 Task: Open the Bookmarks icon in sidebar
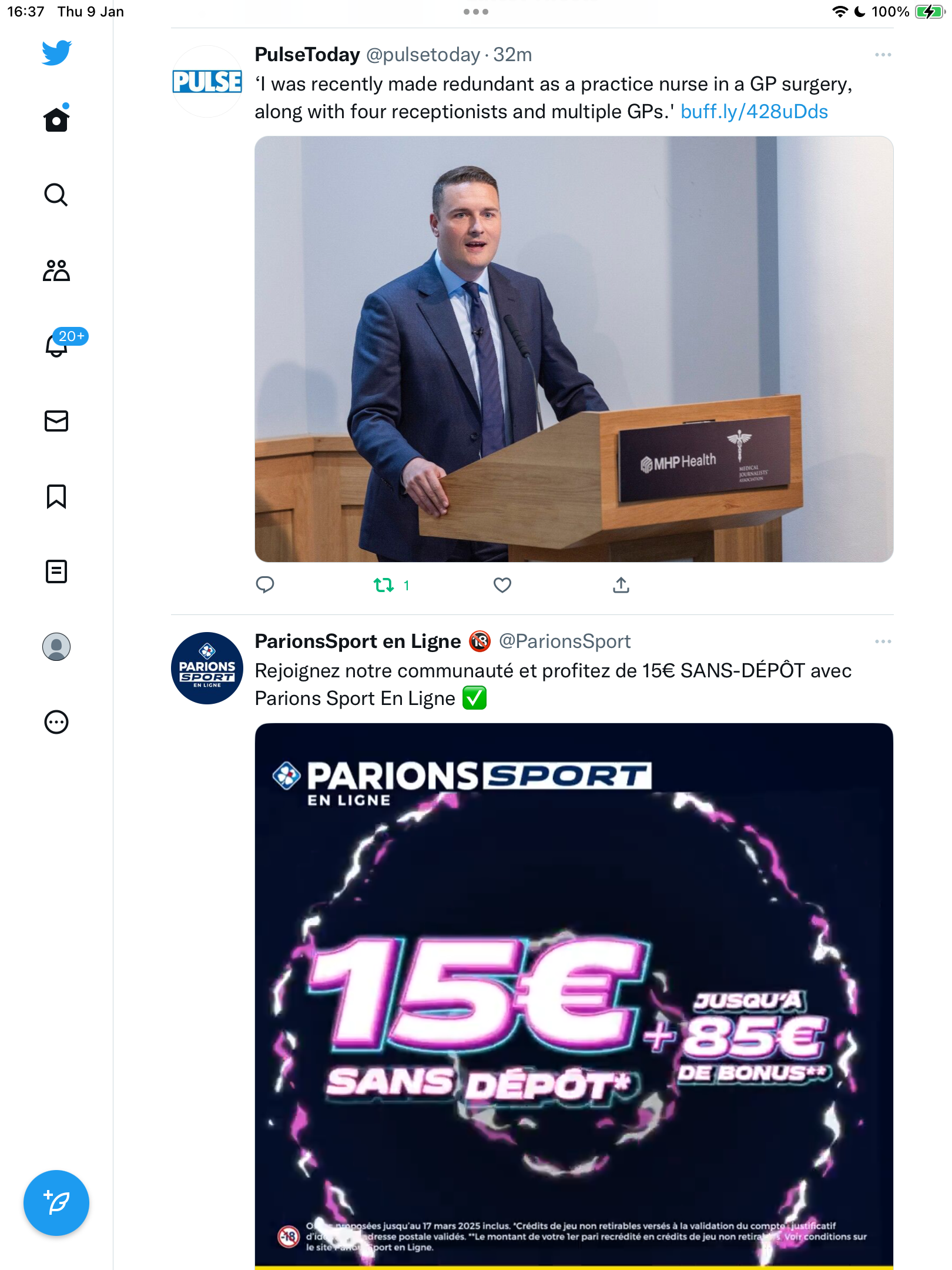[x=56, y=496]
